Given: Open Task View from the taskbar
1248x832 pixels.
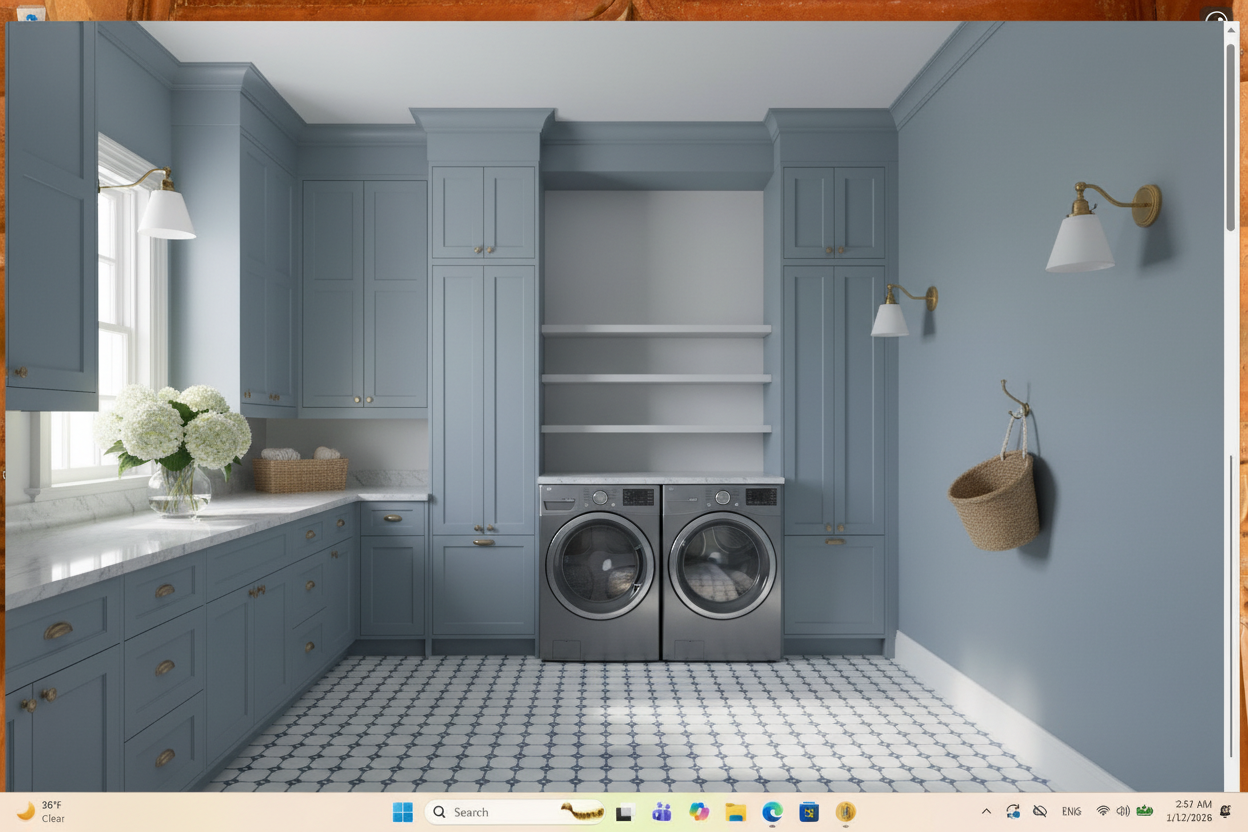Looking at the screenshot, I should pos(625,812).
